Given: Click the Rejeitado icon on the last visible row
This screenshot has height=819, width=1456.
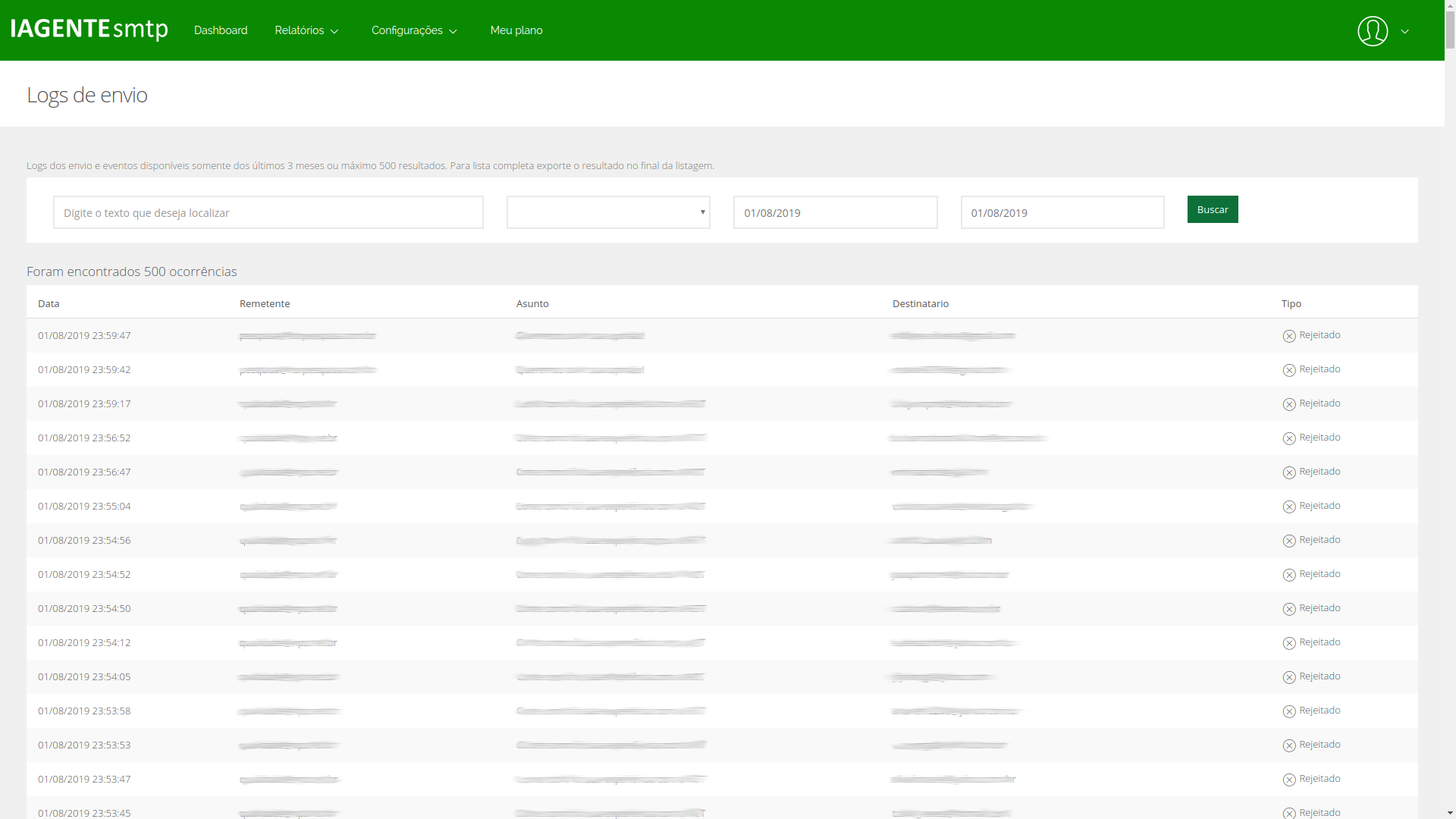Looking at the screenshot, I should tap(1289, 811).
